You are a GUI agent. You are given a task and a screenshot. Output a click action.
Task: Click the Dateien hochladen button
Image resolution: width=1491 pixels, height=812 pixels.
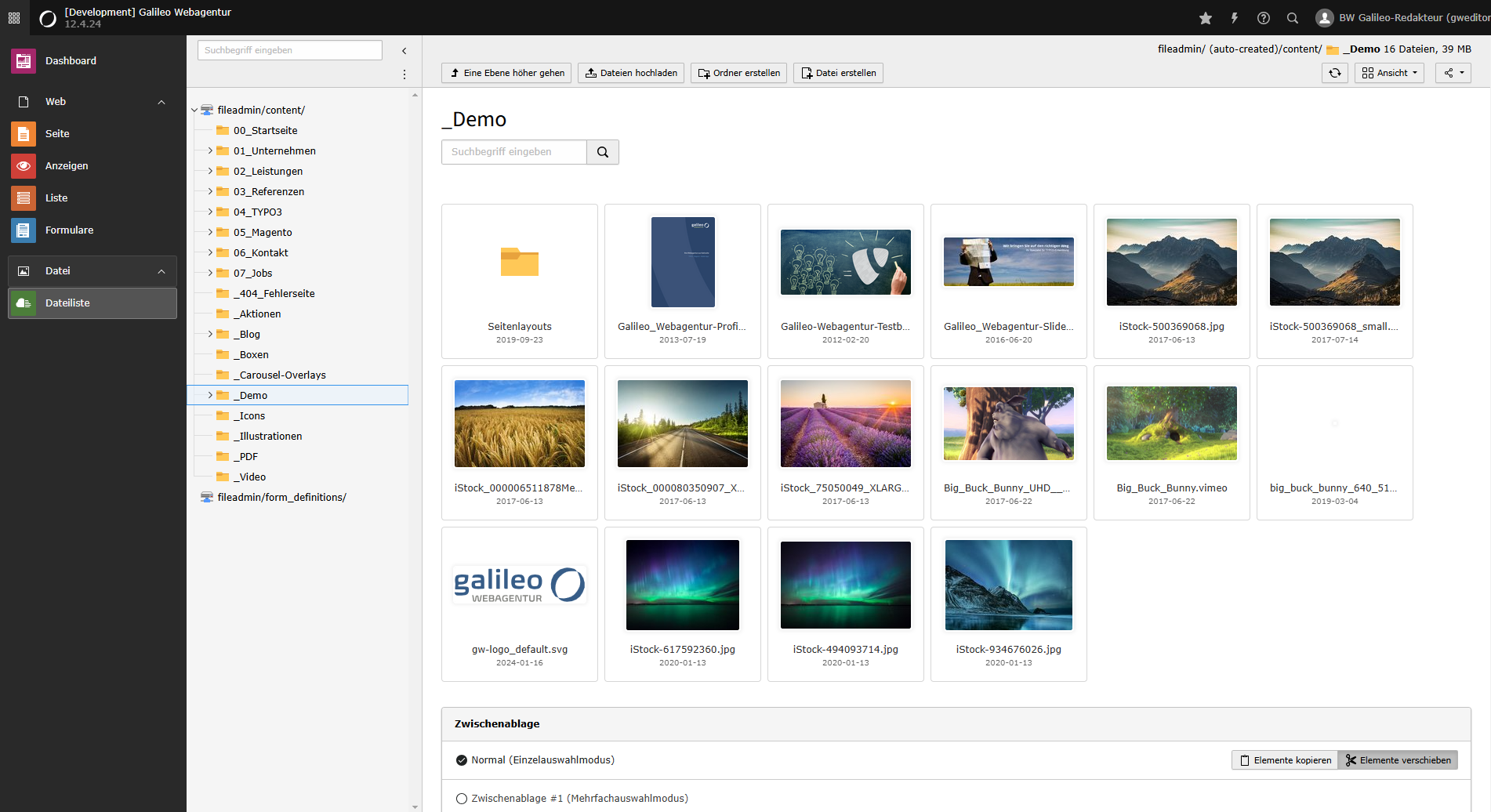pos(631,73)
